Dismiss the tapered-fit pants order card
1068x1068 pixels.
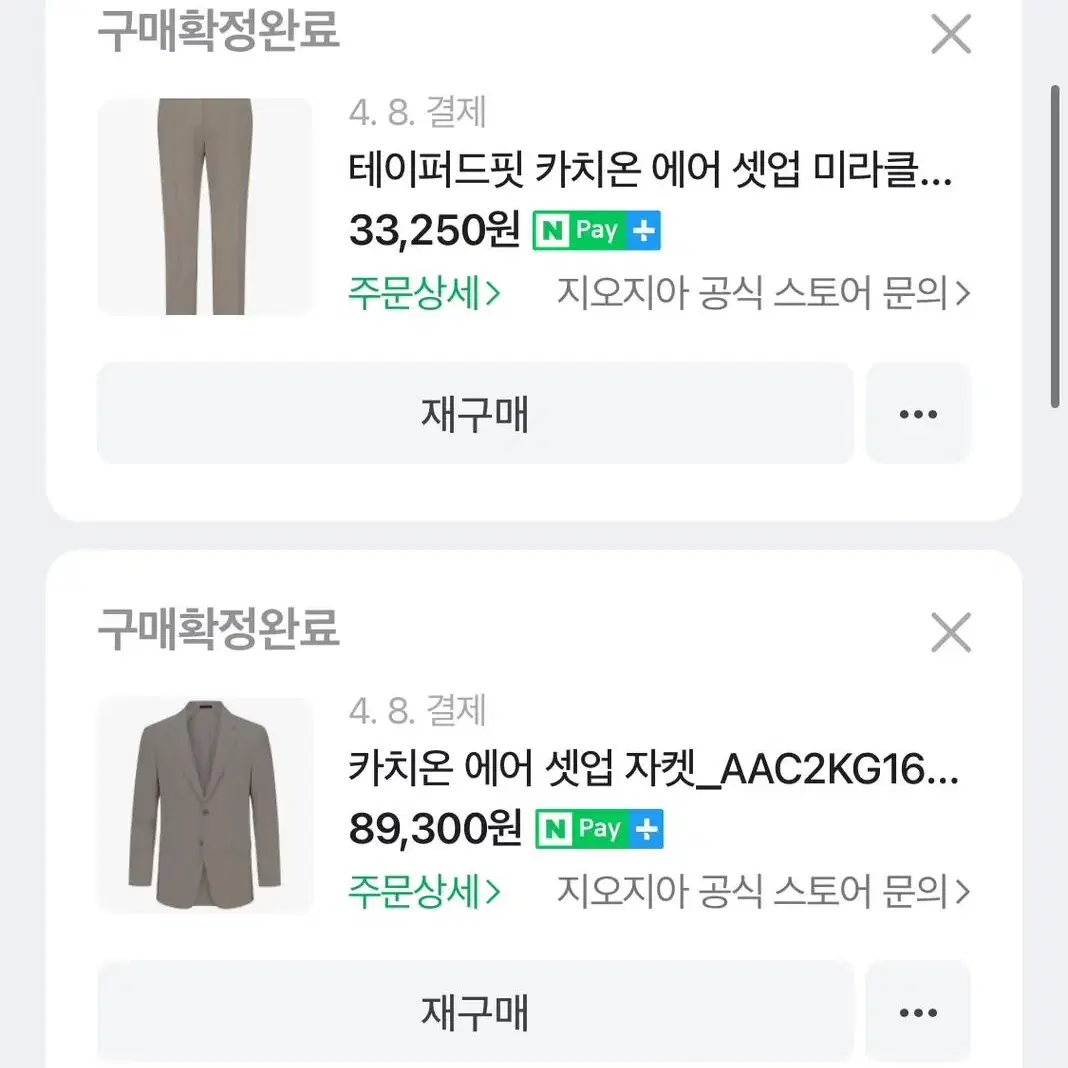951,34
